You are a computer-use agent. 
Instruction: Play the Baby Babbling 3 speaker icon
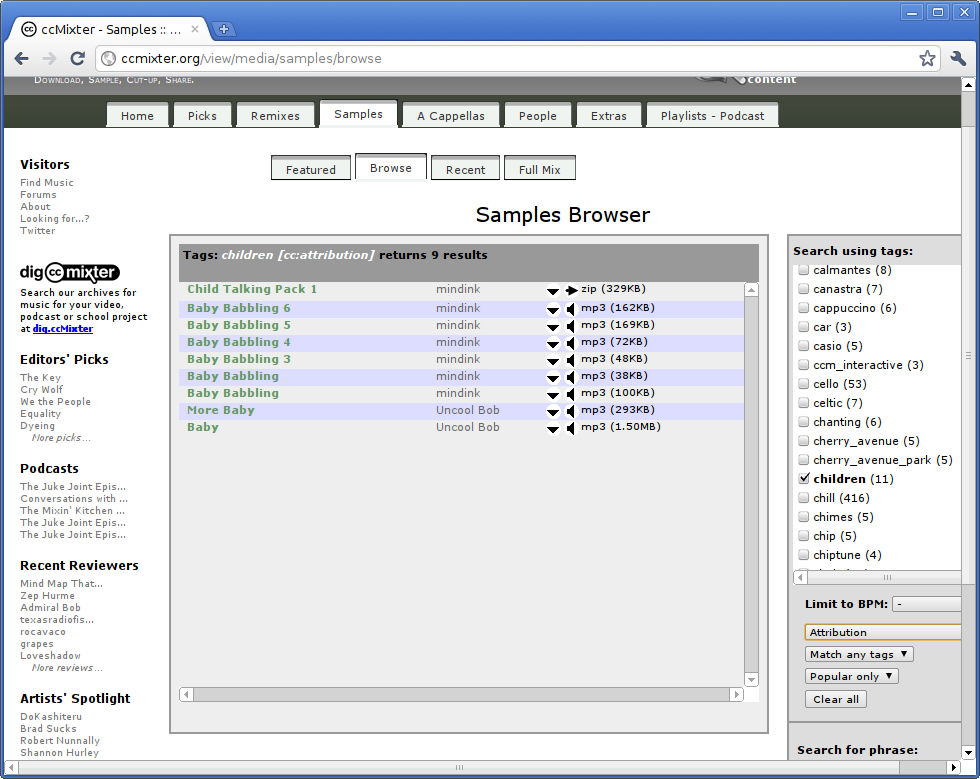(570, 359)
